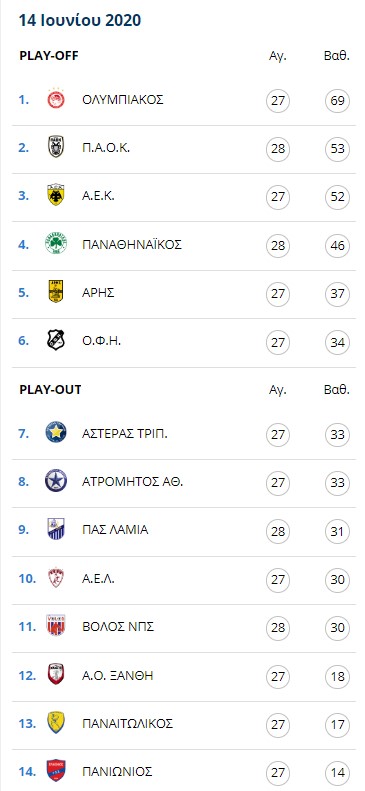
Task: Click the PLAY-OFF section heading
Action: click(49, 55)
